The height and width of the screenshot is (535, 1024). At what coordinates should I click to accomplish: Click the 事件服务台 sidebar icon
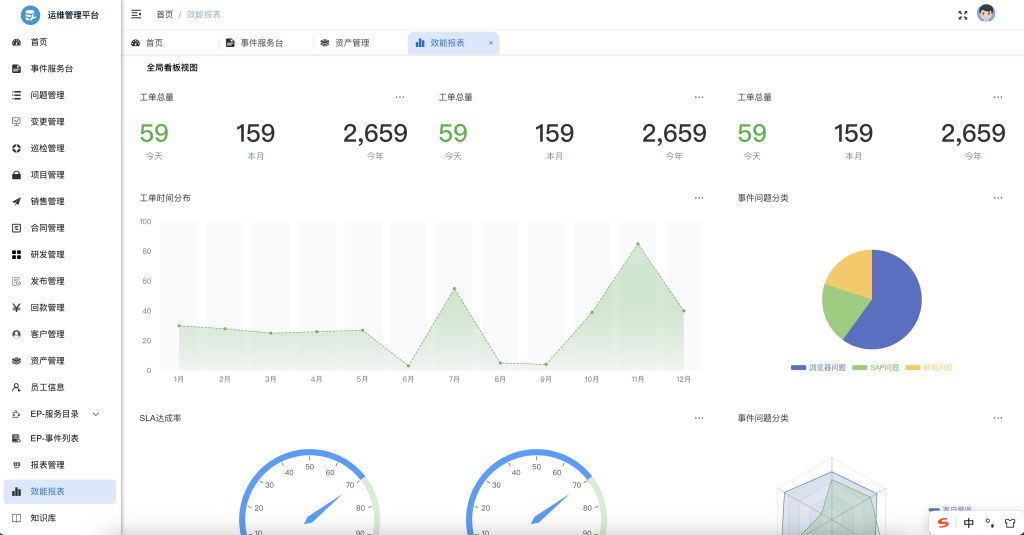(16, 69)
